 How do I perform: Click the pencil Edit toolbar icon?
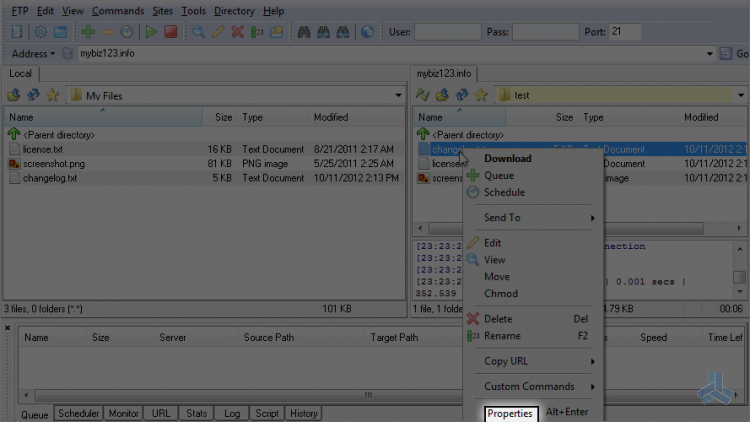pyautogui.click(x=218, y=32)
